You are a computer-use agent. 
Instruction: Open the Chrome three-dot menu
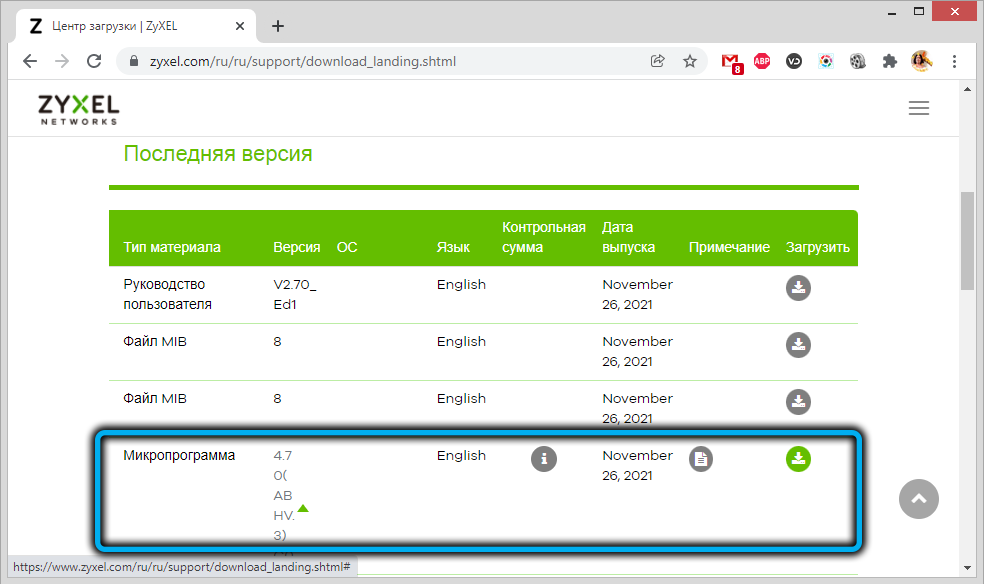[955, 61]
